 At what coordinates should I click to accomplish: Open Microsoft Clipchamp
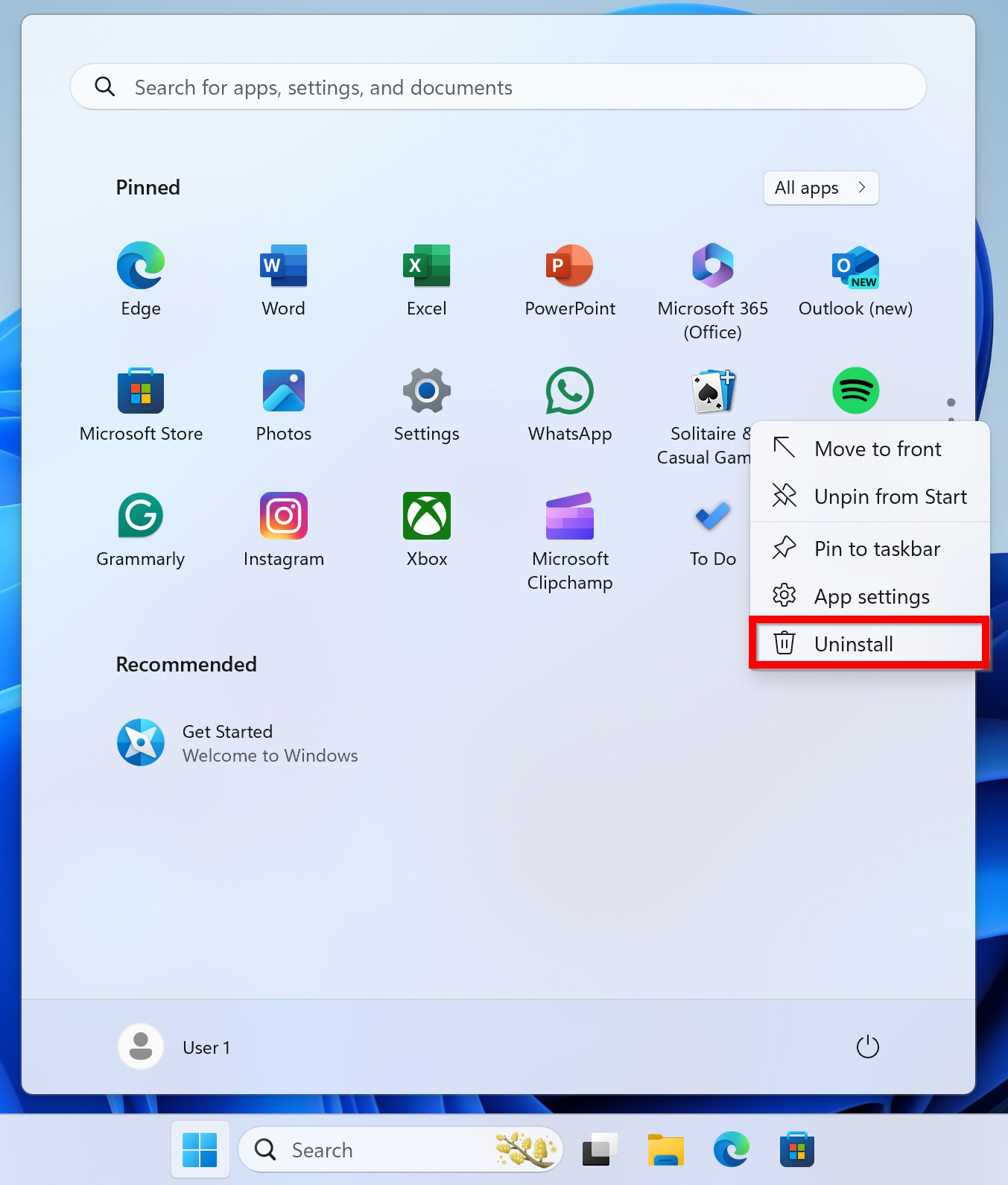[570, 541]
